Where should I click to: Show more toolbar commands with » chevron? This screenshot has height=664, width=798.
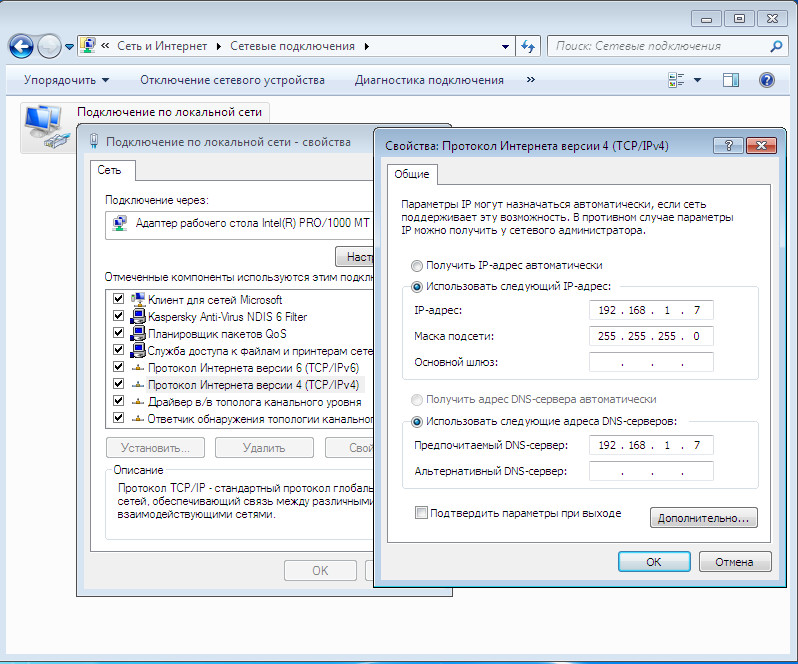click(x=531, y=79)
